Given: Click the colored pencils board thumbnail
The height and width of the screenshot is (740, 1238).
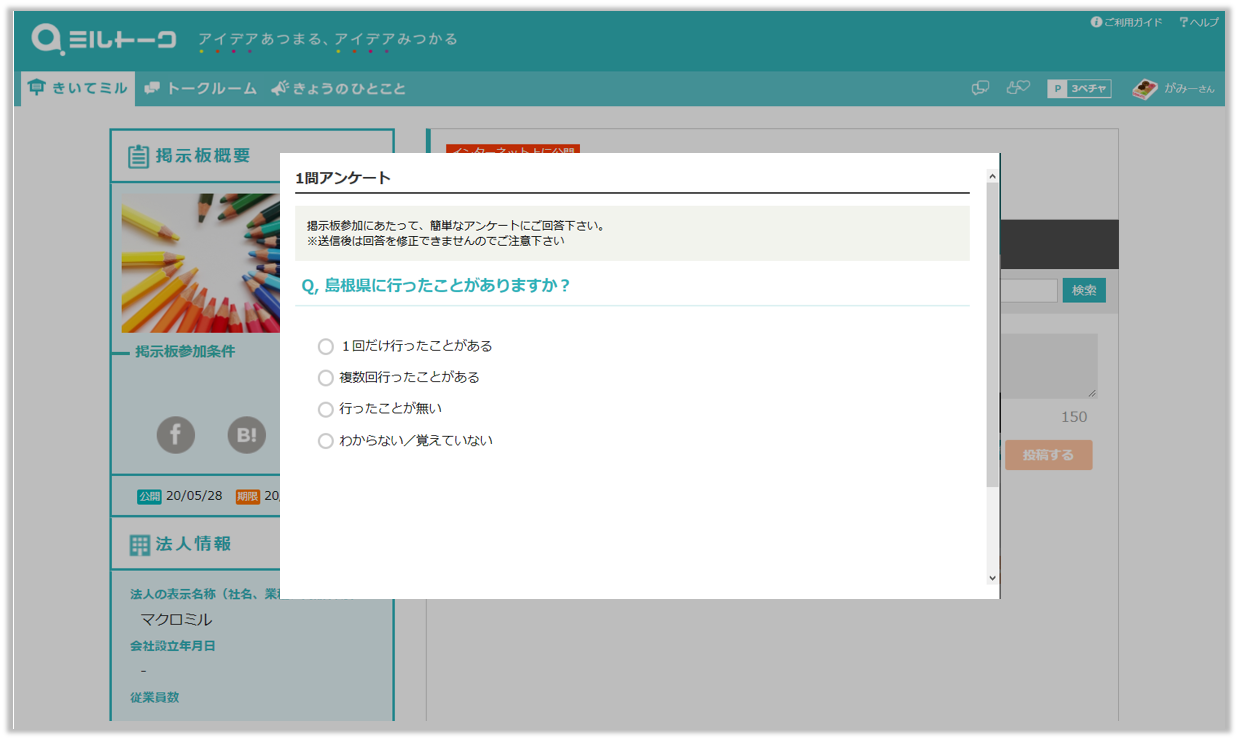Looking at the screenshot, I should point(200,263).
